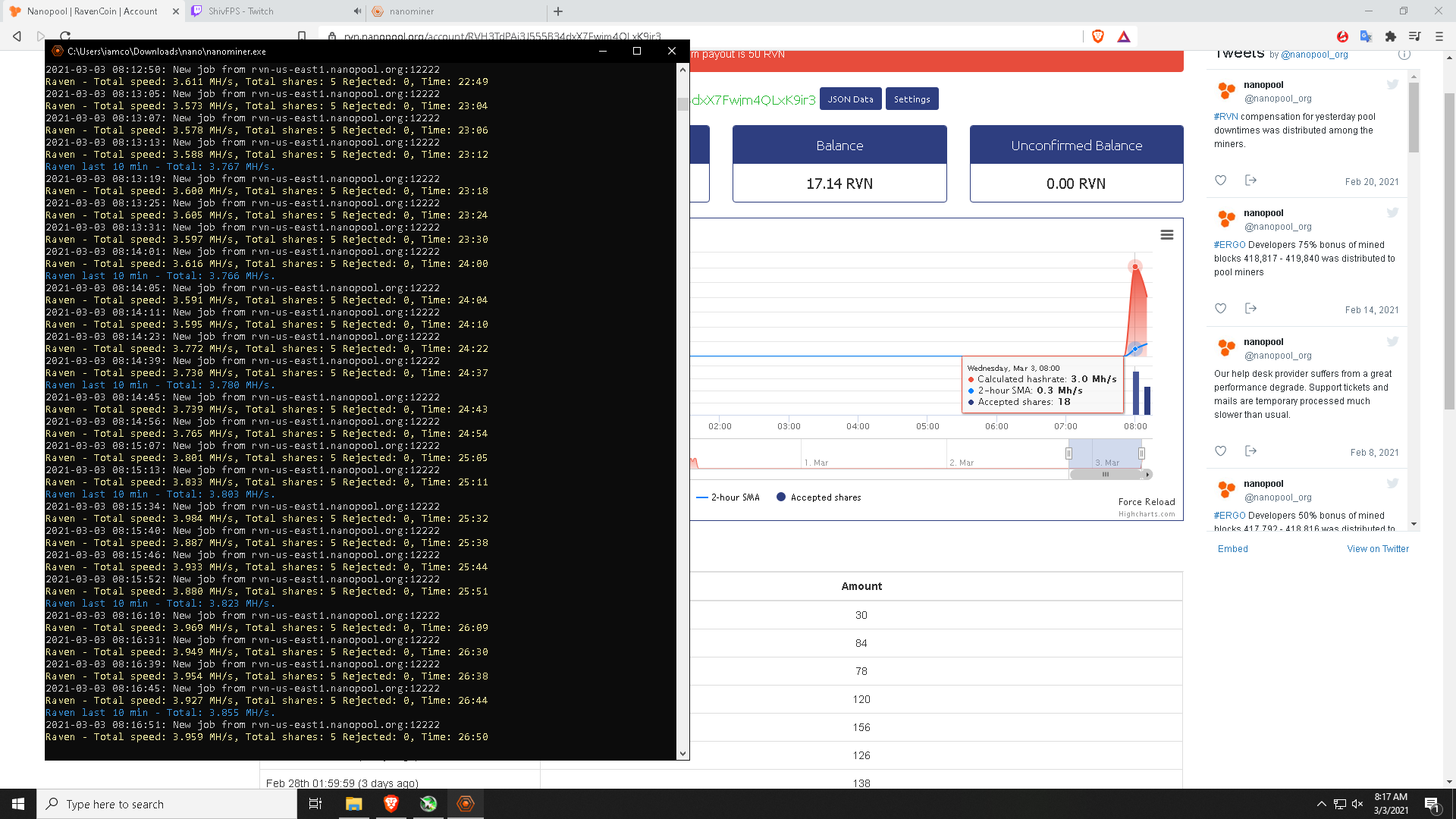Click the share icon on the Feb 14 tweet
1456x819 pixels.
click(1251, 309)
